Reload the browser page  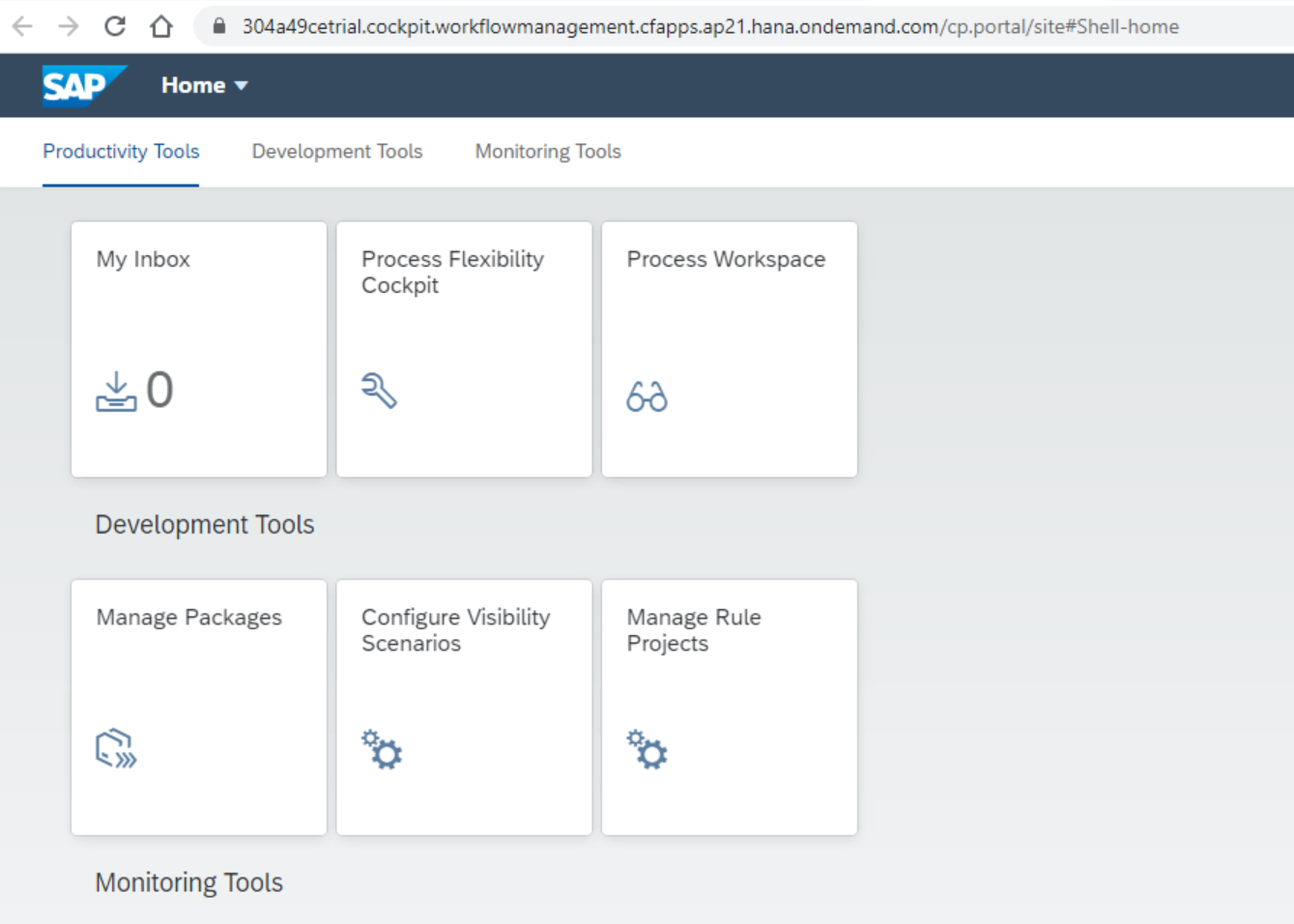tap(115, 26)
